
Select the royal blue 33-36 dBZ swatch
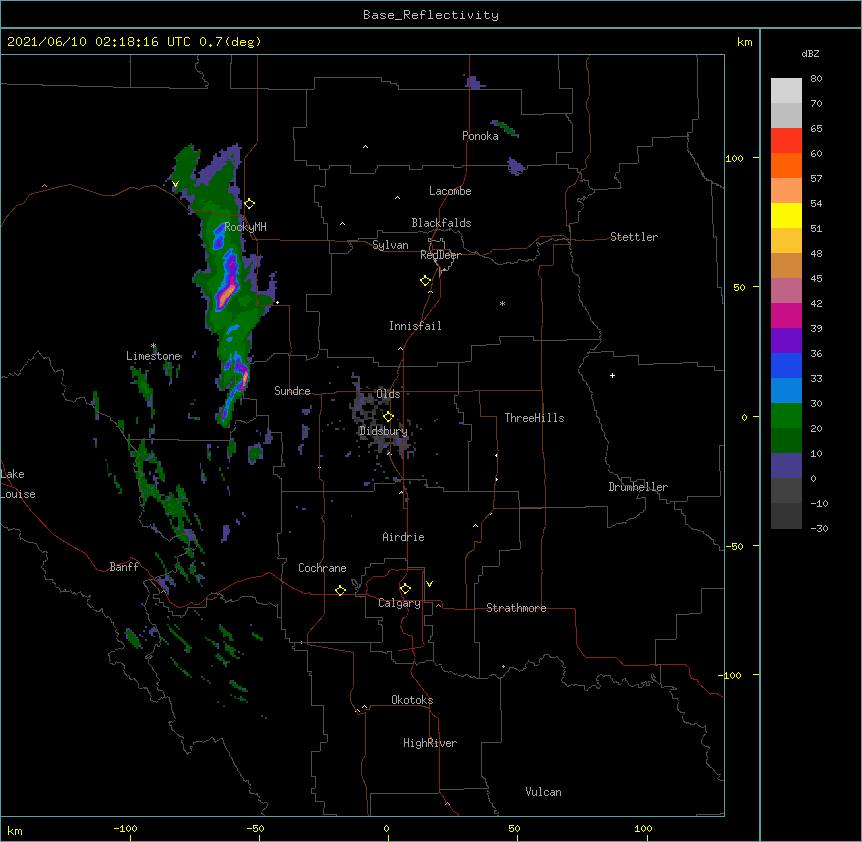point(786,365)
